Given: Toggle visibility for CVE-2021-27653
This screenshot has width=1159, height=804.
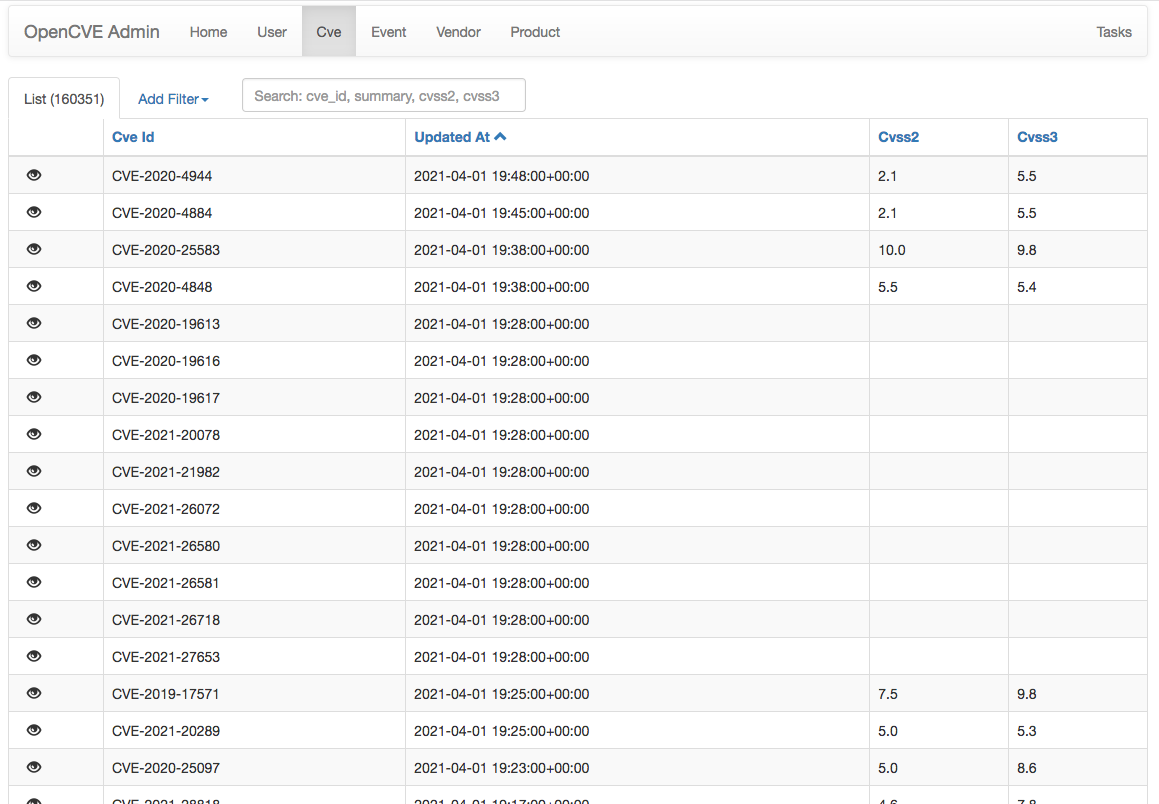Looking at the screenshot, I should coord(33,656).
